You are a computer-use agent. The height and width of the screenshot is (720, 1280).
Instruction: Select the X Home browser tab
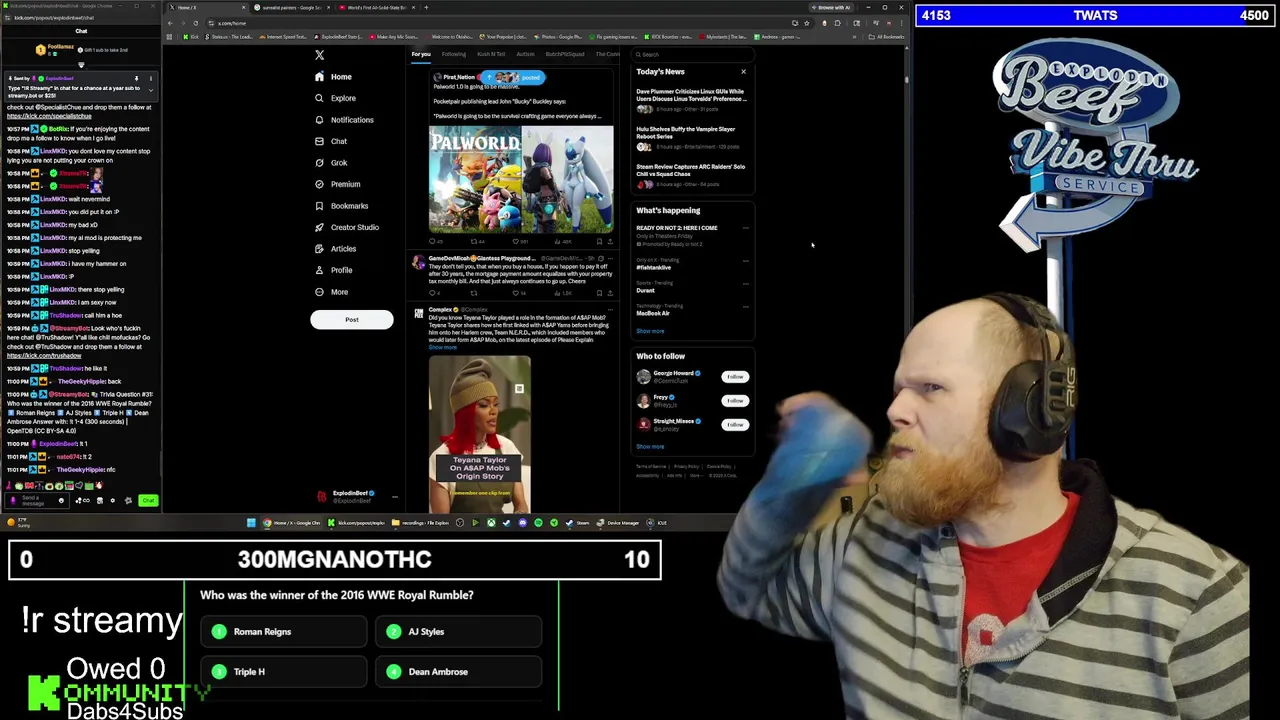206,7
